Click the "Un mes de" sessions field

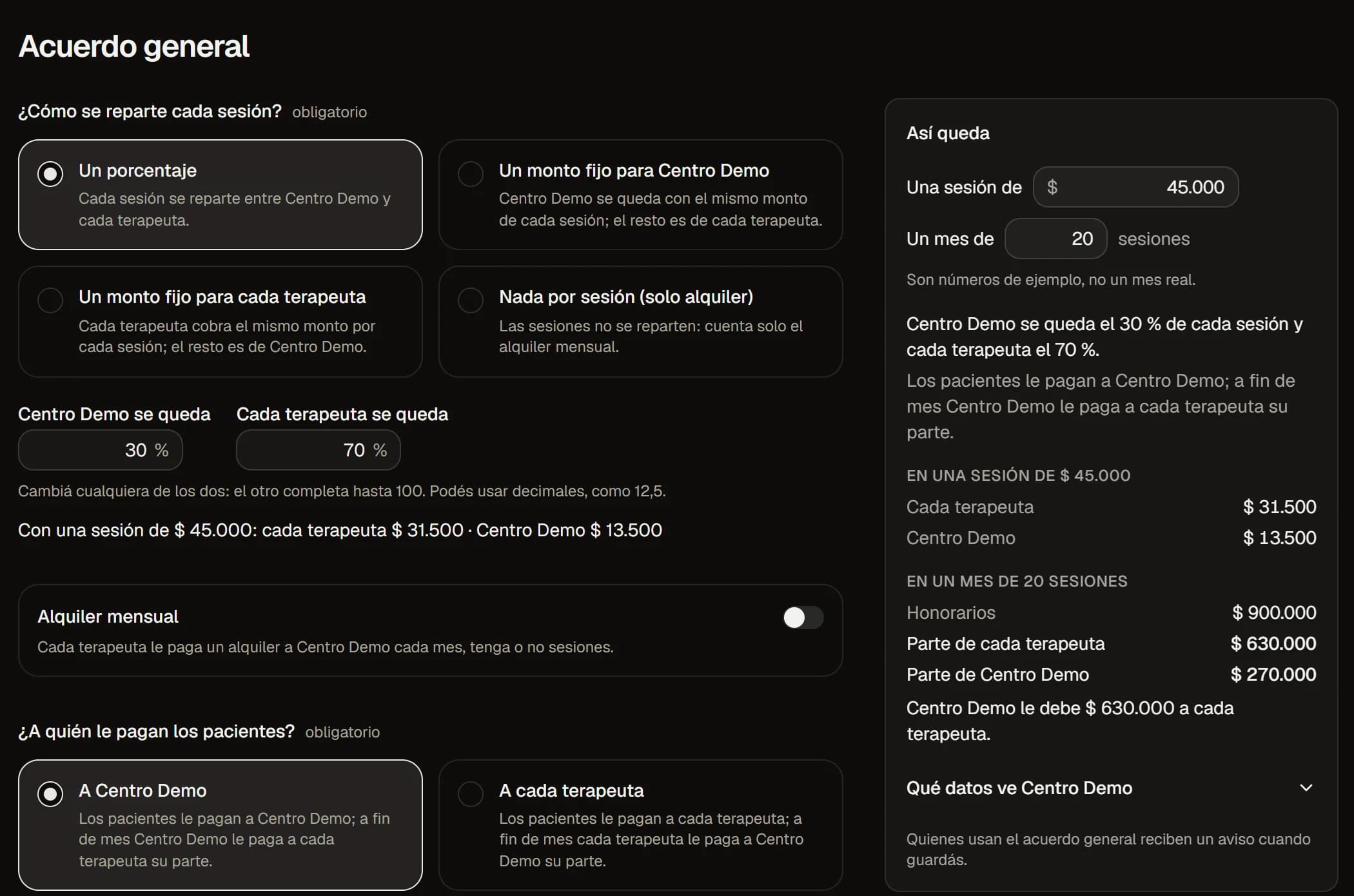click(x=1055, y=239)
